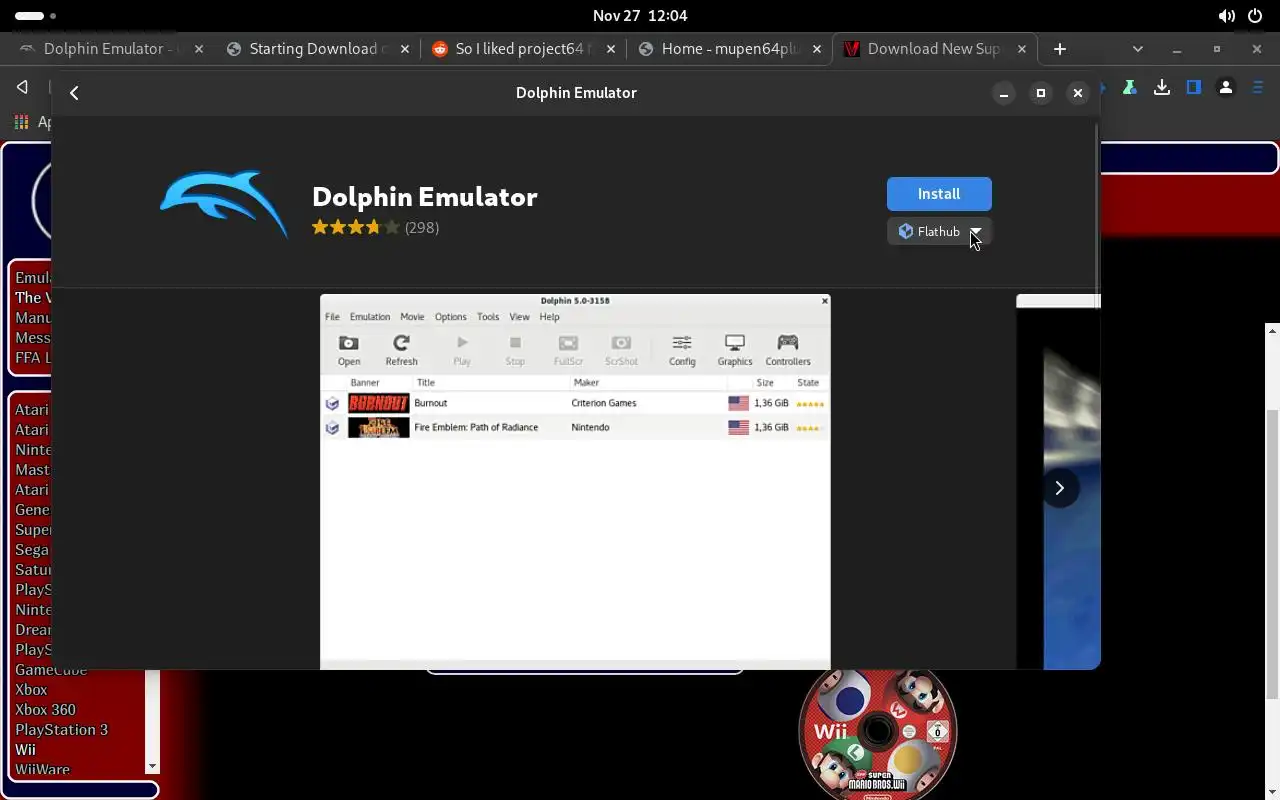1280x800 pixels.
Task: Click the New Super Mario Bros Wii disc image
Action: (878, 733)
